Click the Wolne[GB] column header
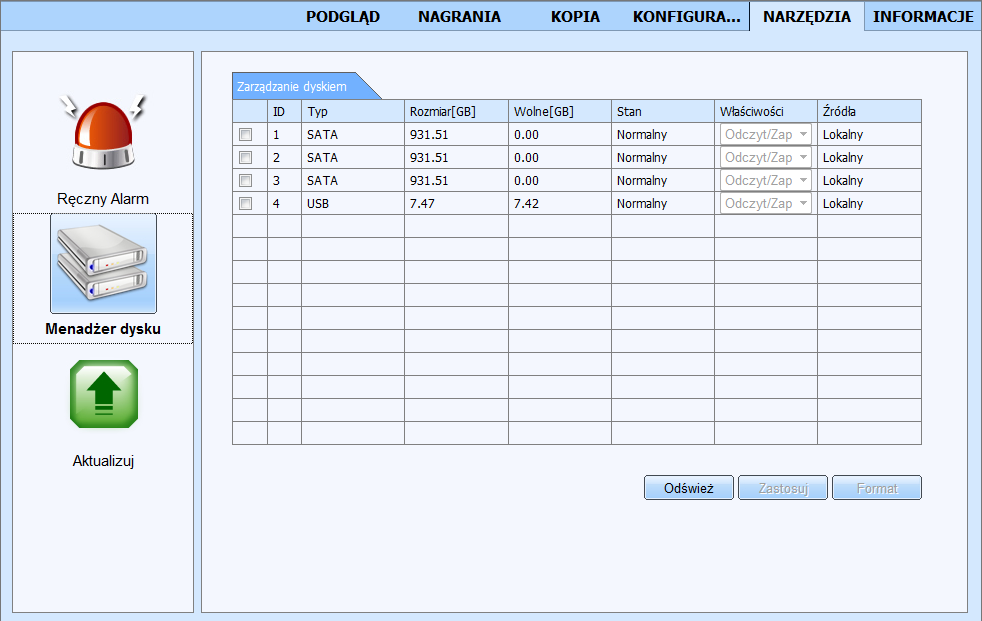982x621 pixels. click(560, 111)
